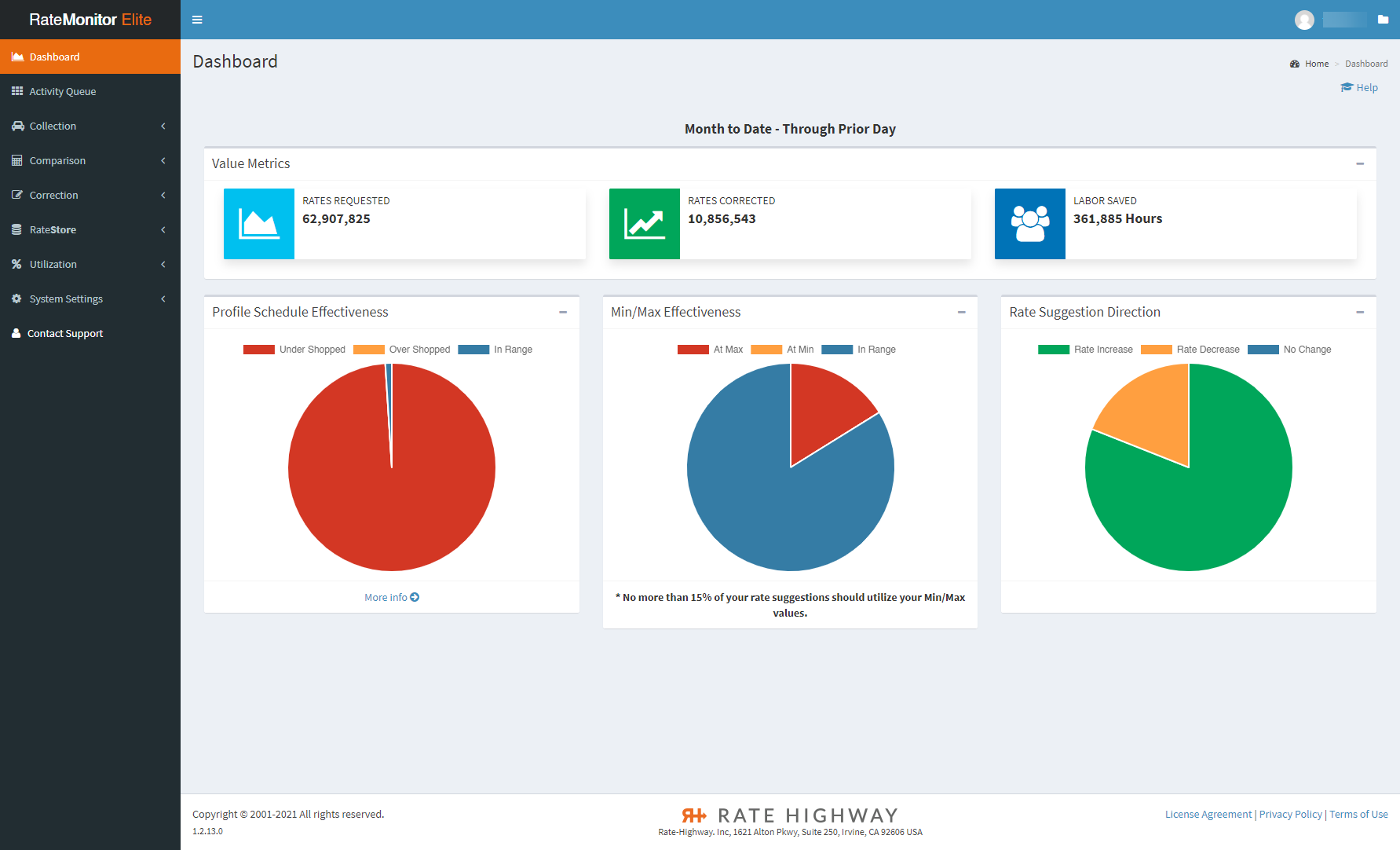The width and height of the screenshot is (1400, 850).
Task: Click the Rates Corrected trend icon
Action: pos(644,224)
